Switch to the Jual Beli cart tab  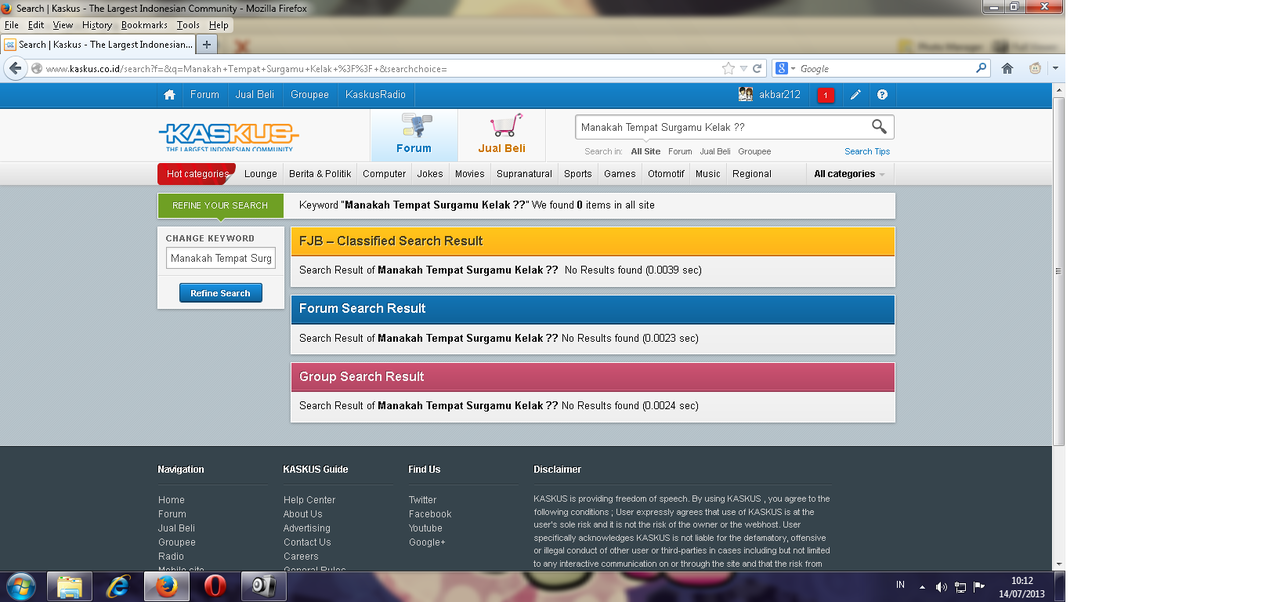tap(502, 135)
